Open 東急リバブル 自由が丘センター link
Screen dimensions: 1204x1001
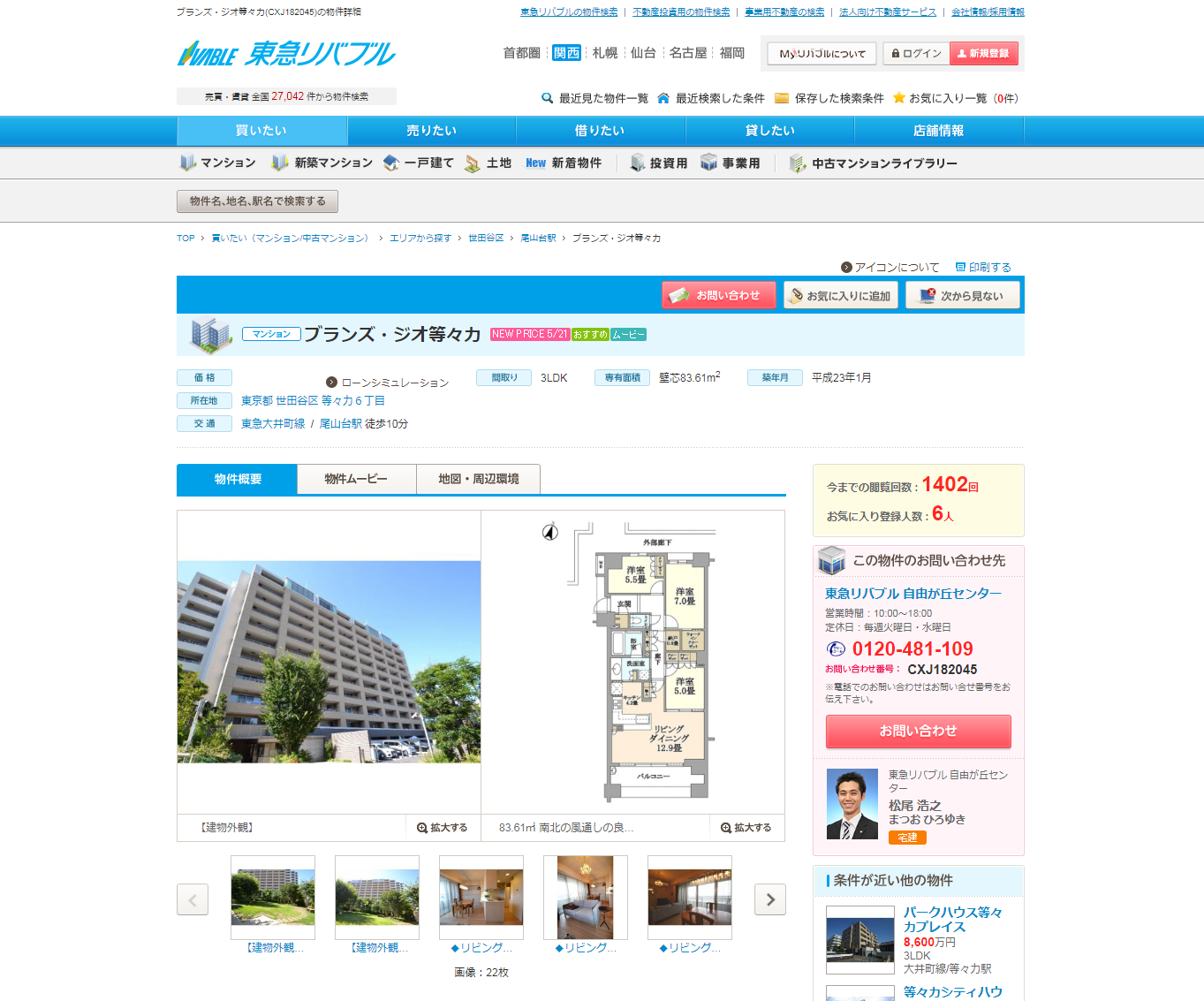coord(913,594)
